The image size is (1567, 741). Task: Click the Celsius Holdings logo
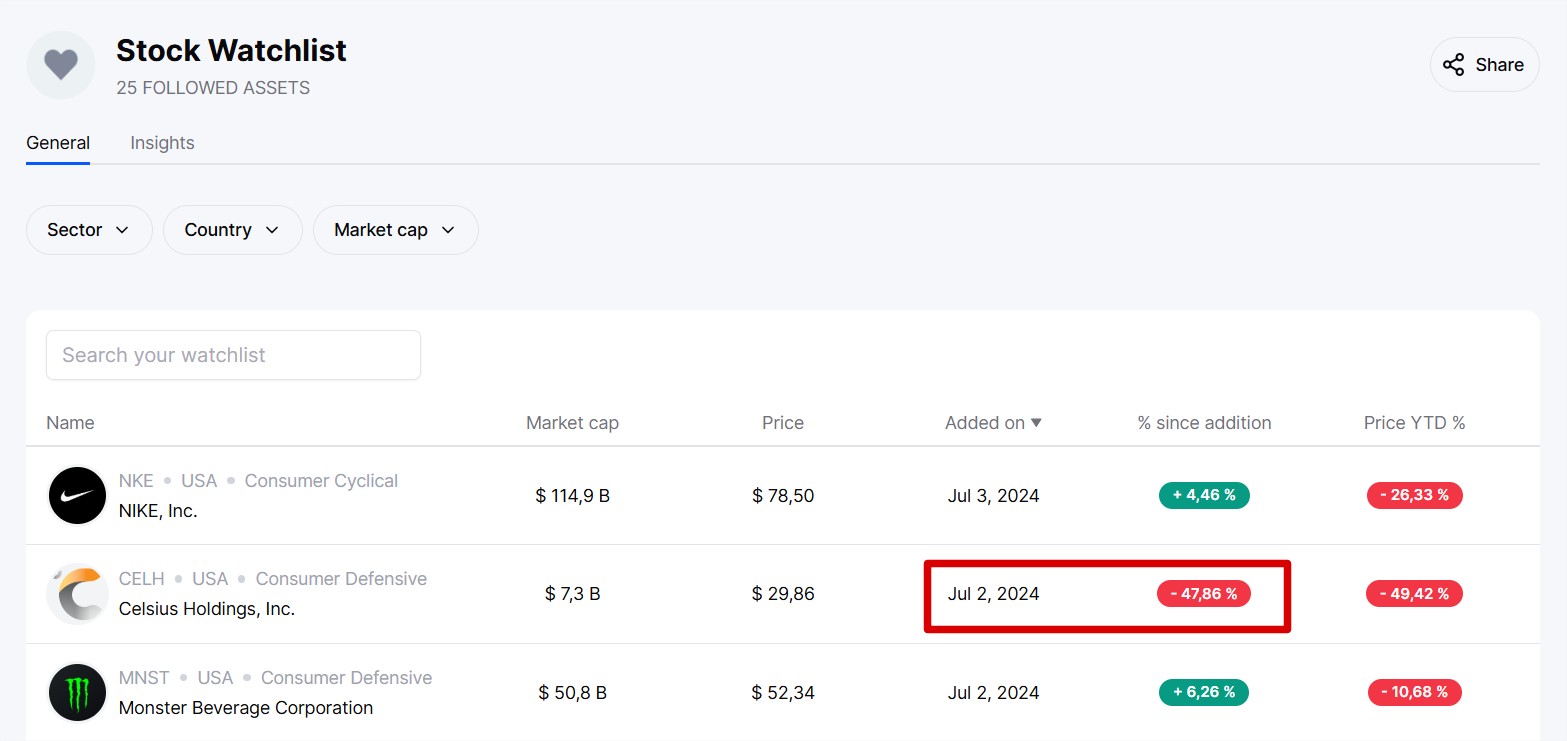(x=77, y=594)
